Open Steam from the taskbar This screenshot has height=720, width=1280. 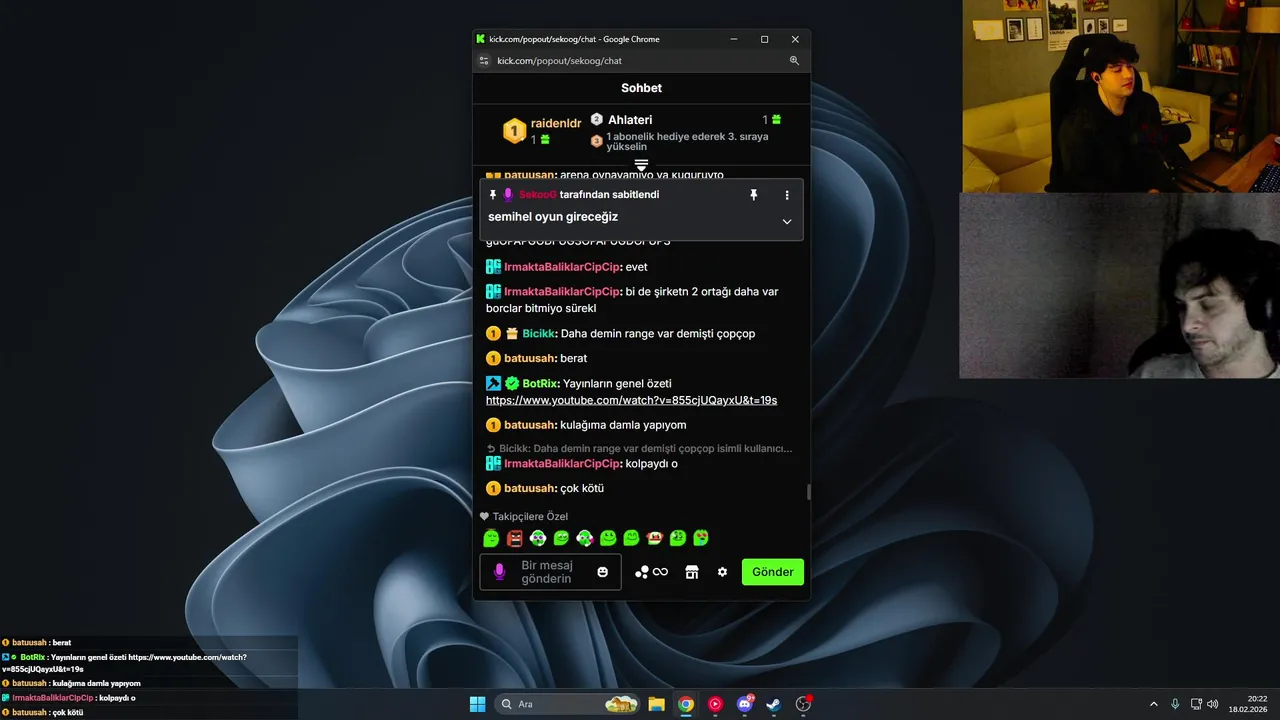(774, 704)
